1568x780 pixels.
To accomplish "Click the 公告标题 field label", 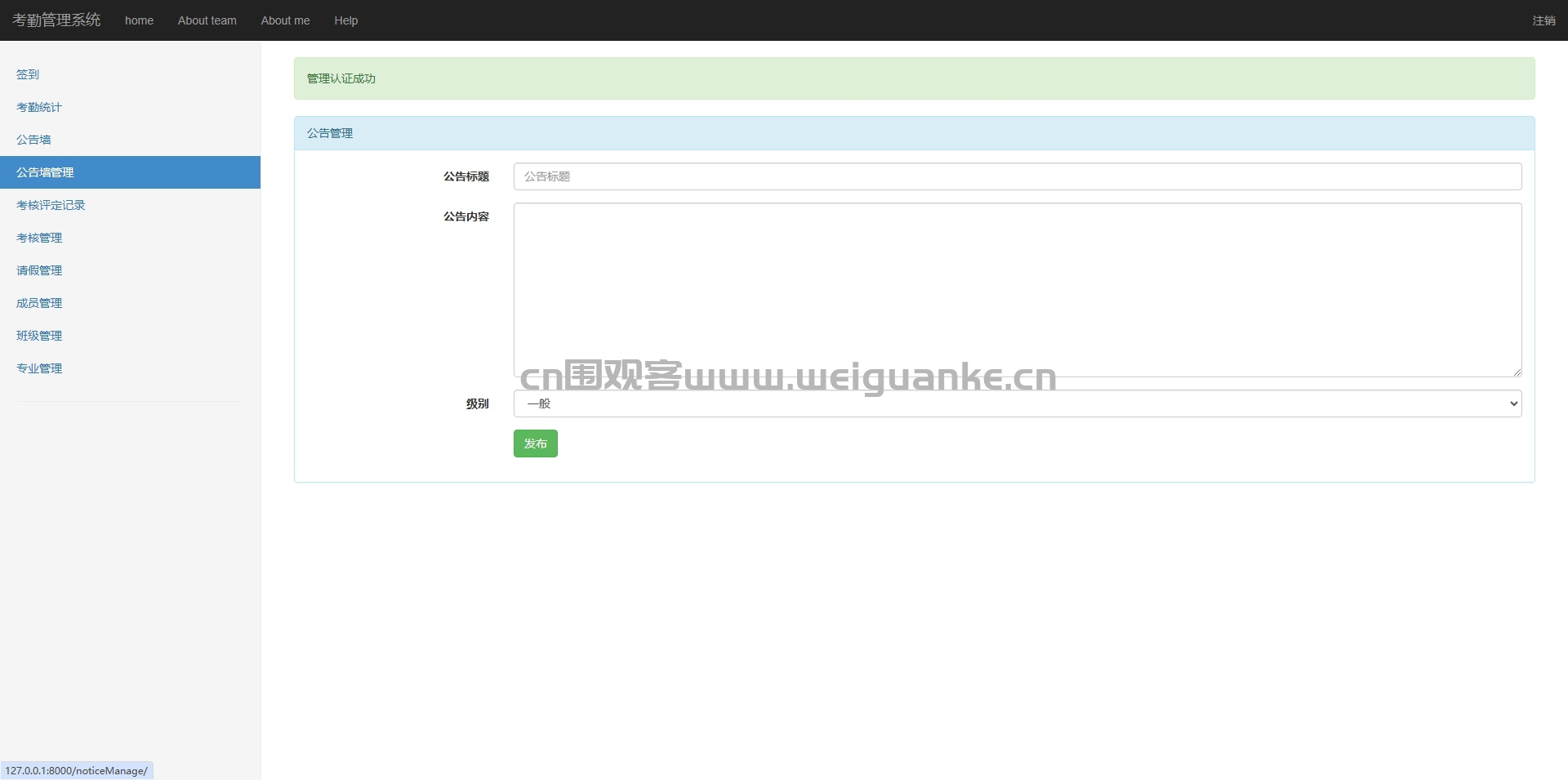I will pos(466,176).
